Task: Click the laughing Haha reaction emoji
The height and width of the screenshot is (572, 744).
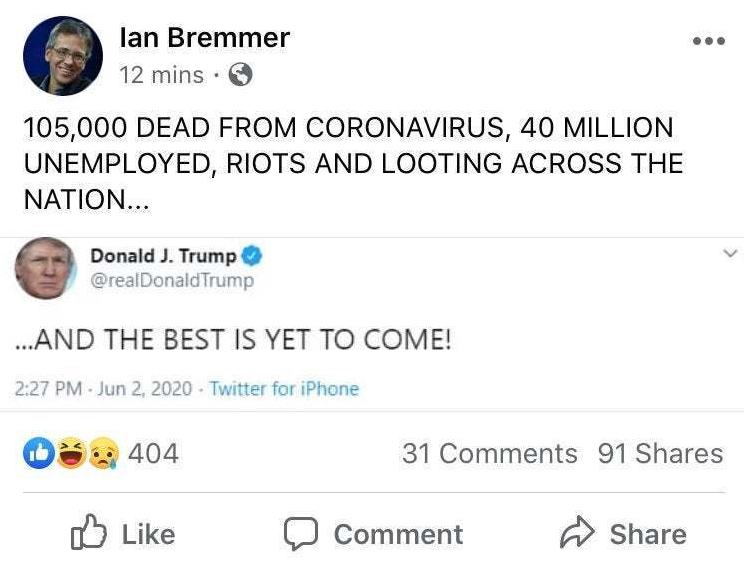Action: click(69, 454)
